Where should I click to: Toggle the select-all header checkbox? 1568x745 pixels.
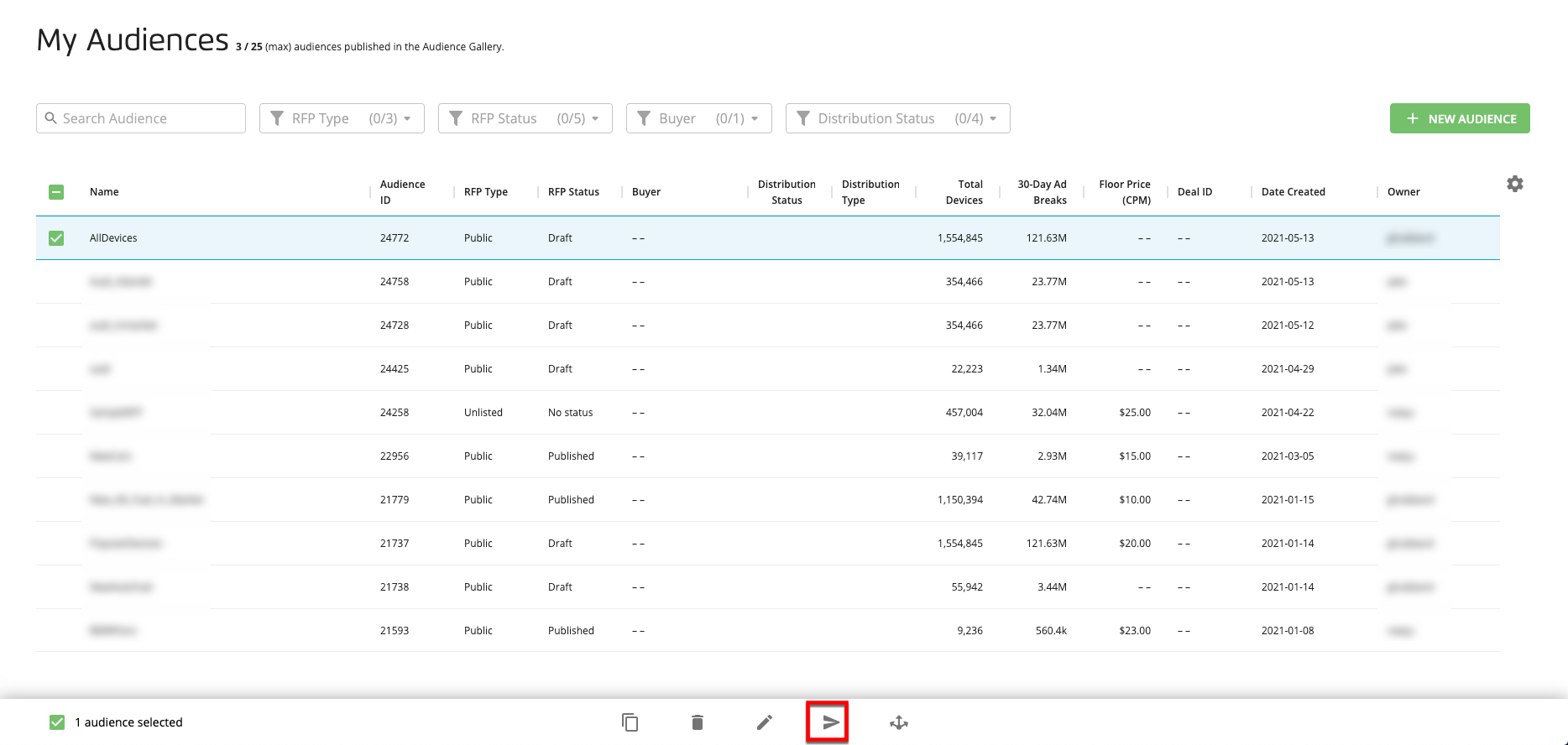[56, 192]
